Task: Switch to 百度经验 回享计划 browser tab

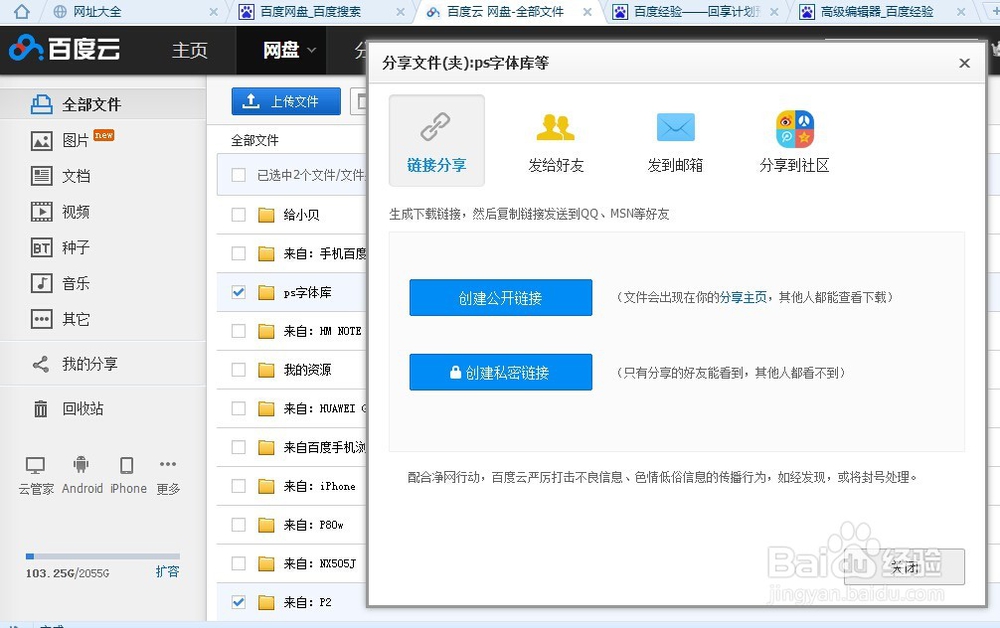Action: point(696,11)
